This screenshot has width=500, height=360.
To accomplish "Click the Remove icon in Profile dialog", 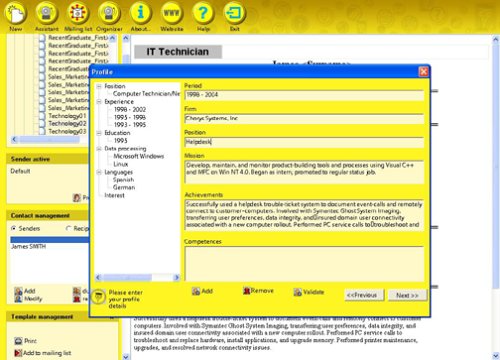I will point(247,291).
